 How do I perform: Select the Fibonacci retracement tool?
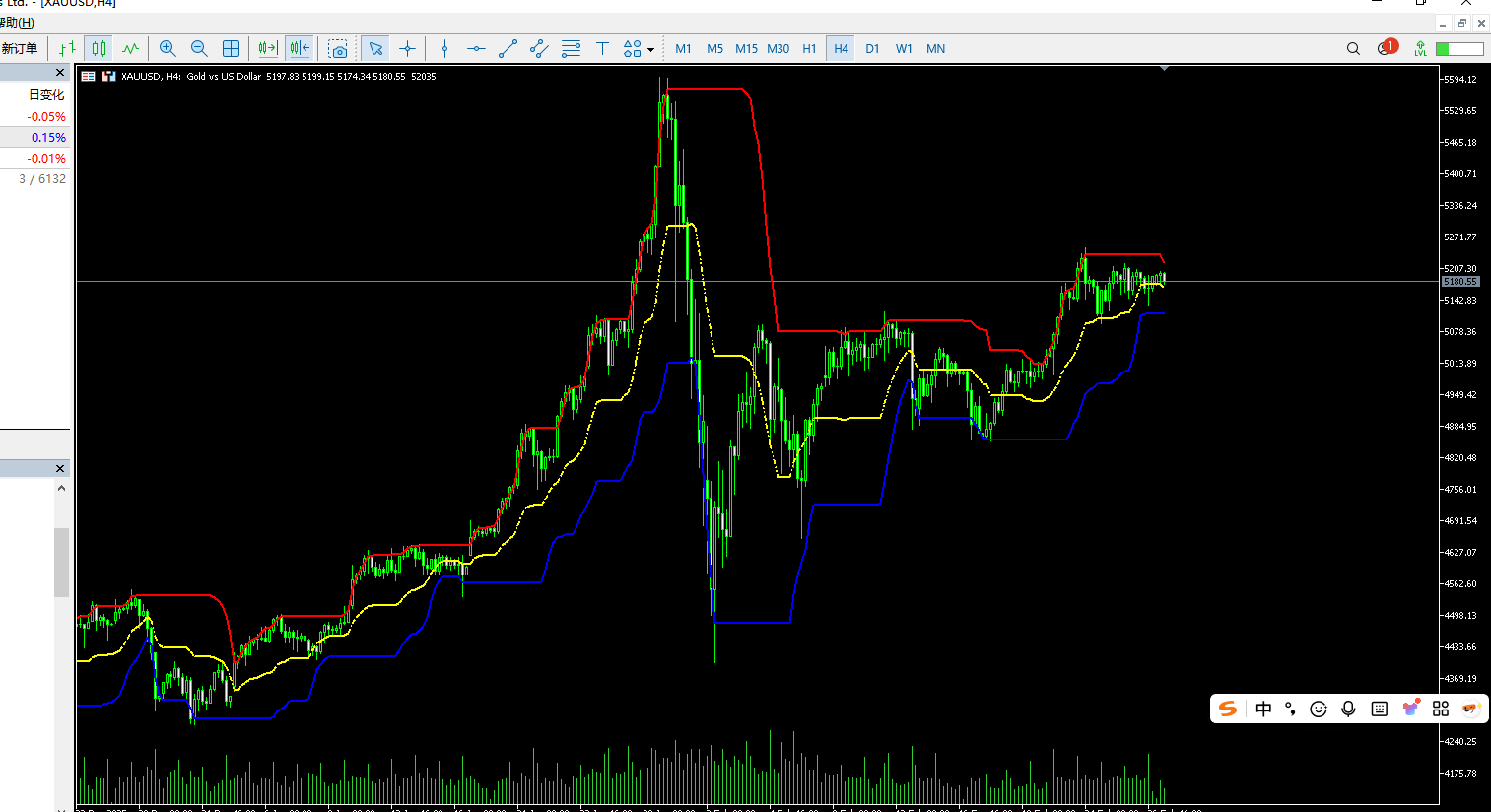(x=571, y=48)
